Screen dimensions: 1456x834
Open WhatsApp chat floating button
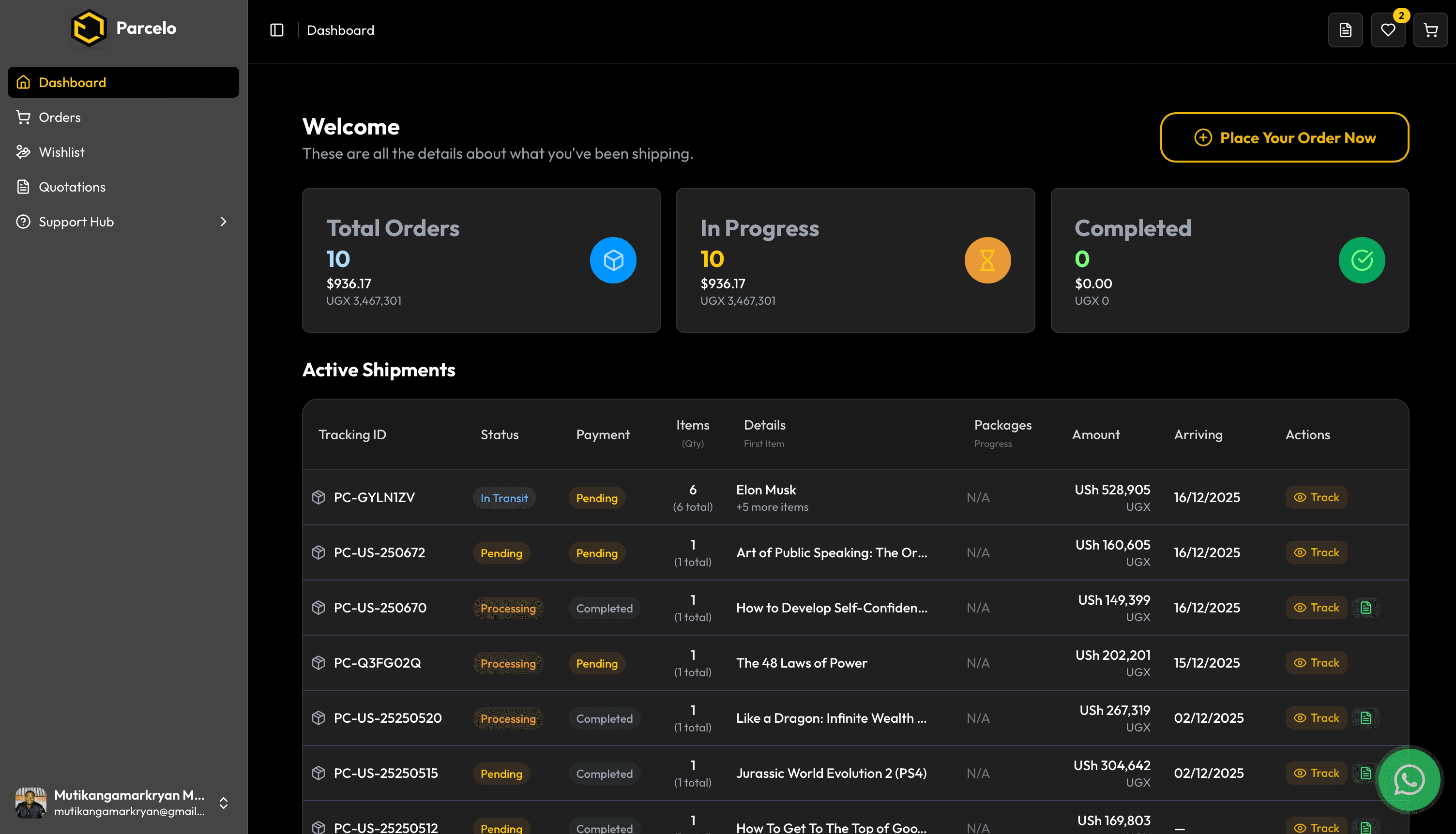[1409, 780]
